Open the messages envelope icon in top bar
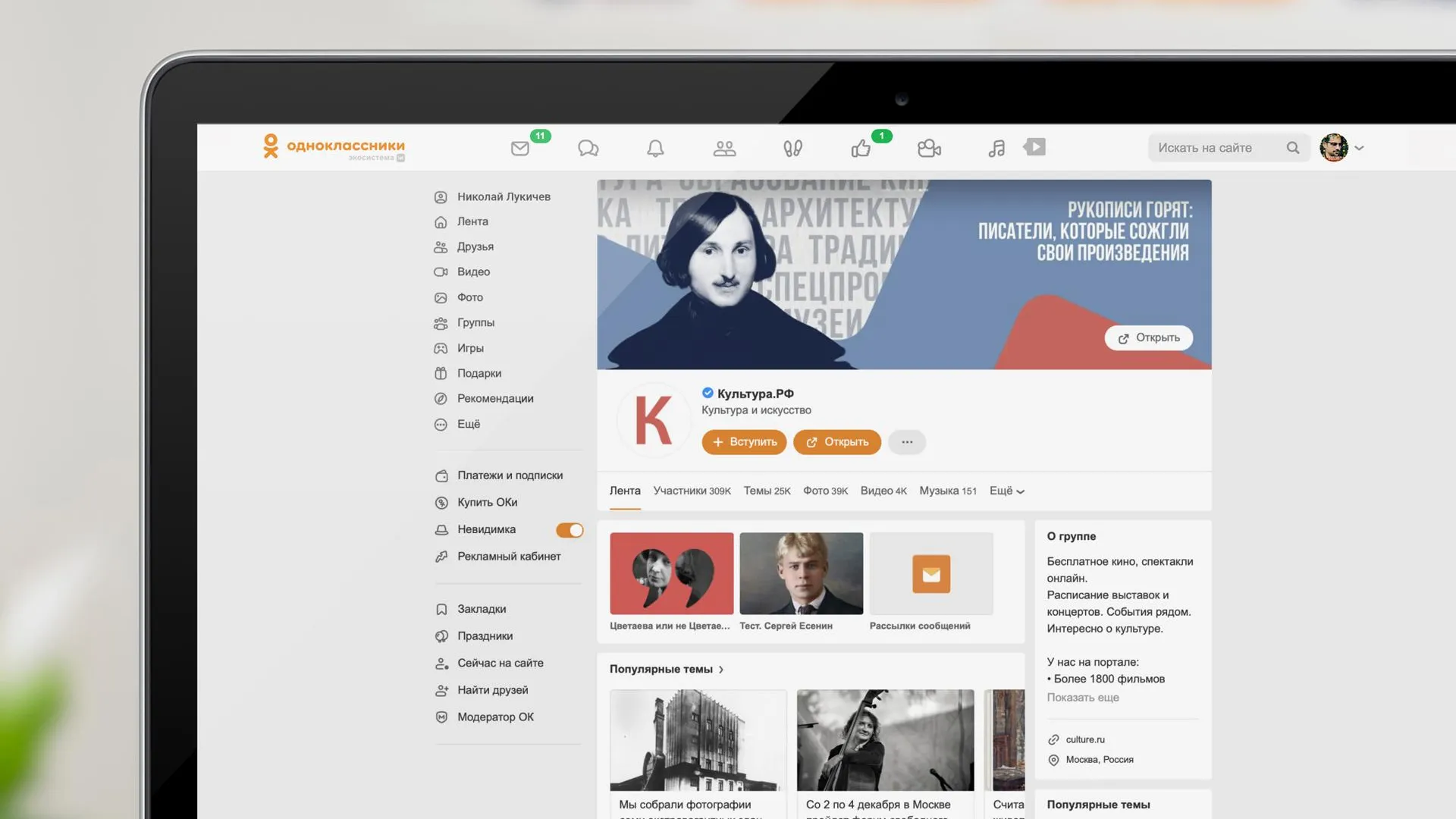Screen dimensions: 1456x819 [x=520, y=148]
